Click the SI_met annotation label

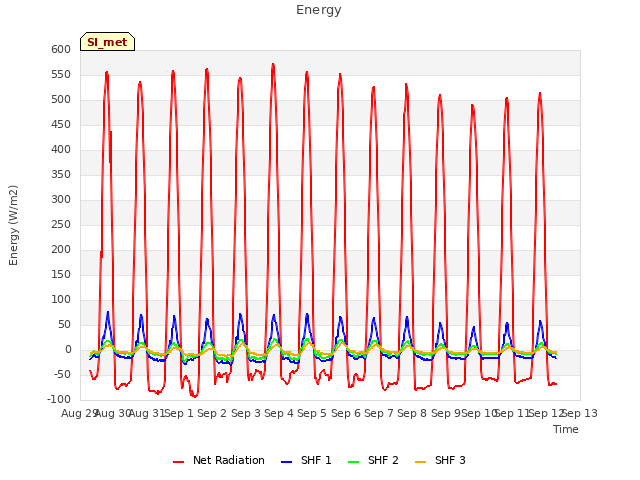pos(107,42)
